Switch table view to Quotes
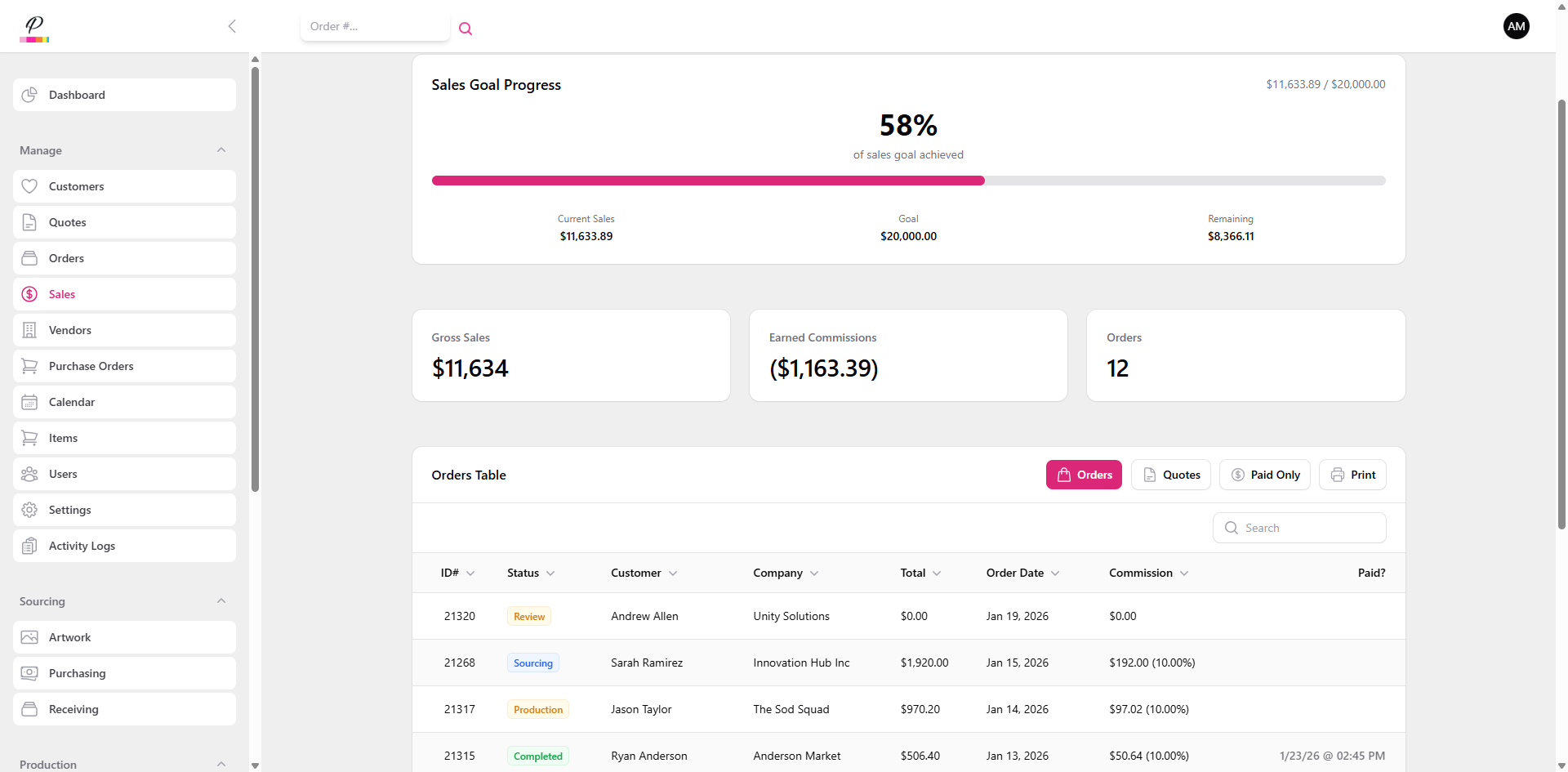 click(1170, 475)
